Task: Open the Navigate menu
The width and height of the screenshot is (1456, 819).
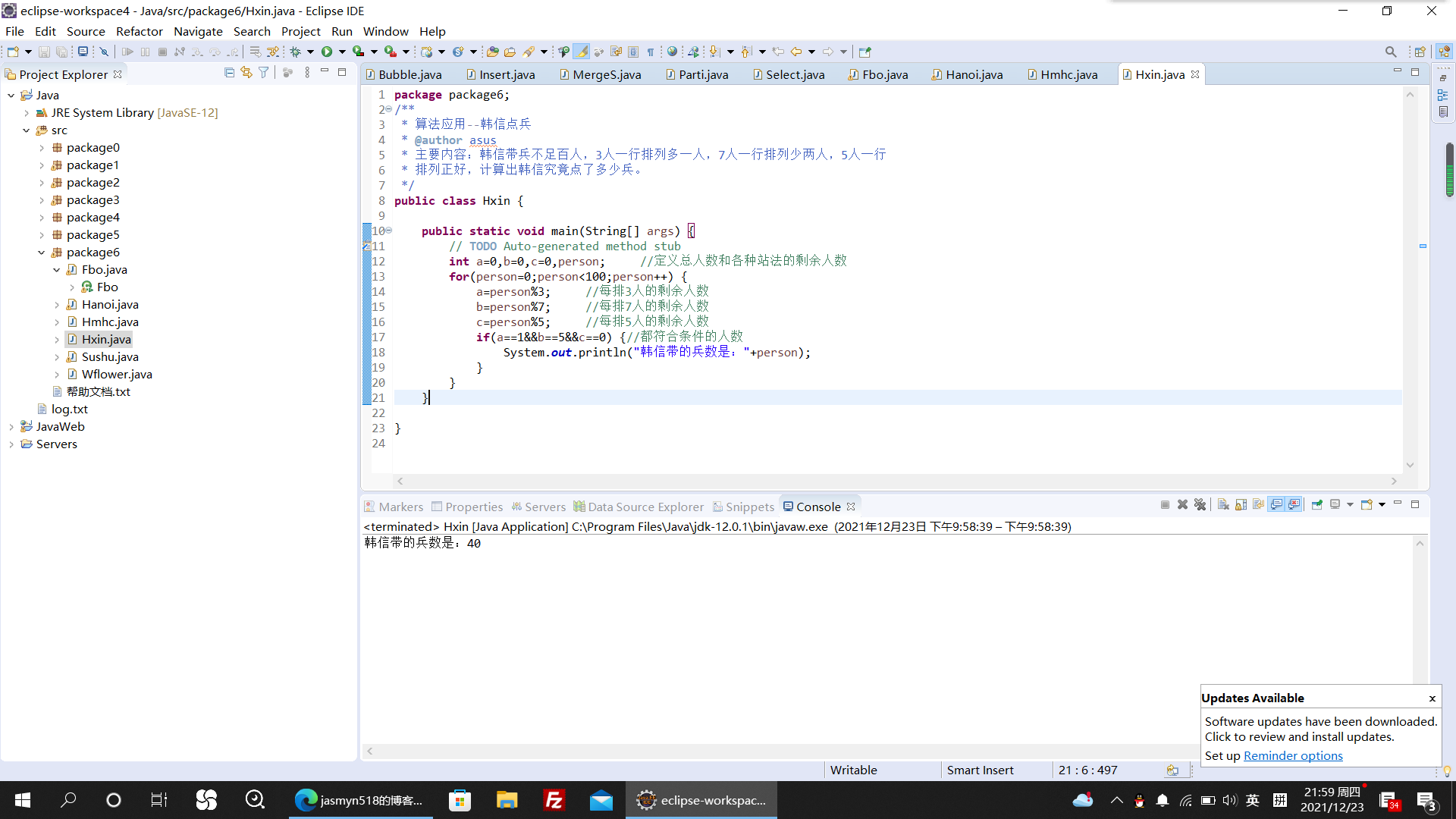Action: click(198, 31)
